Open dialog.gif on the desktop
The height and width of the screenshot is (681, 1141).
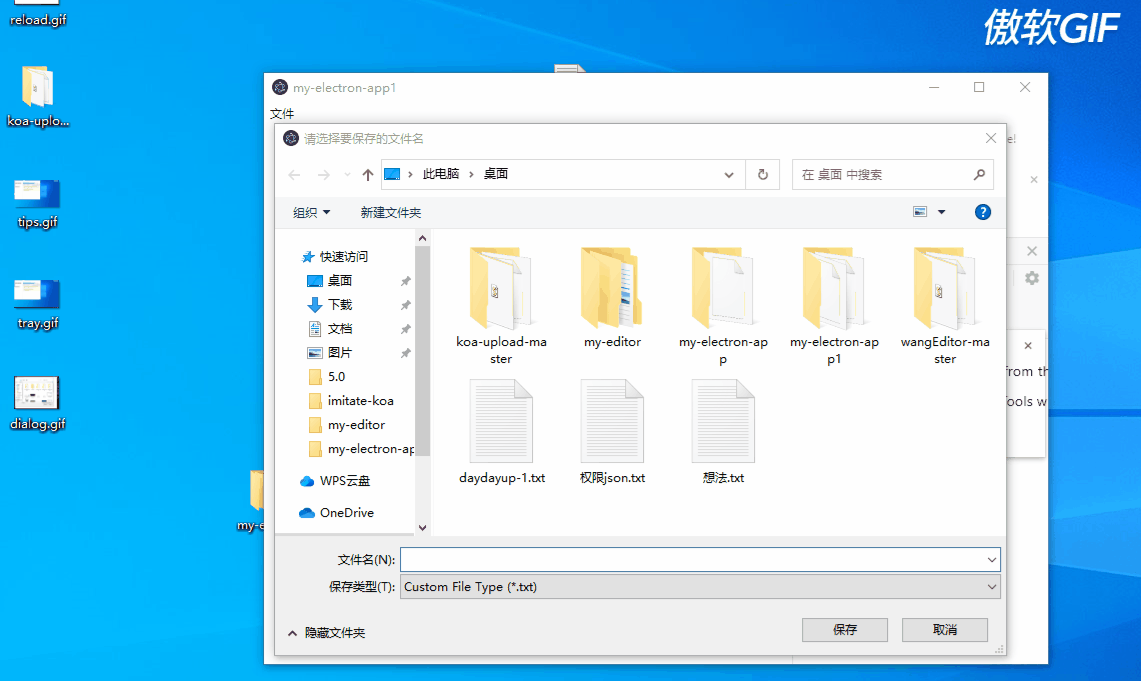point(35,399)
